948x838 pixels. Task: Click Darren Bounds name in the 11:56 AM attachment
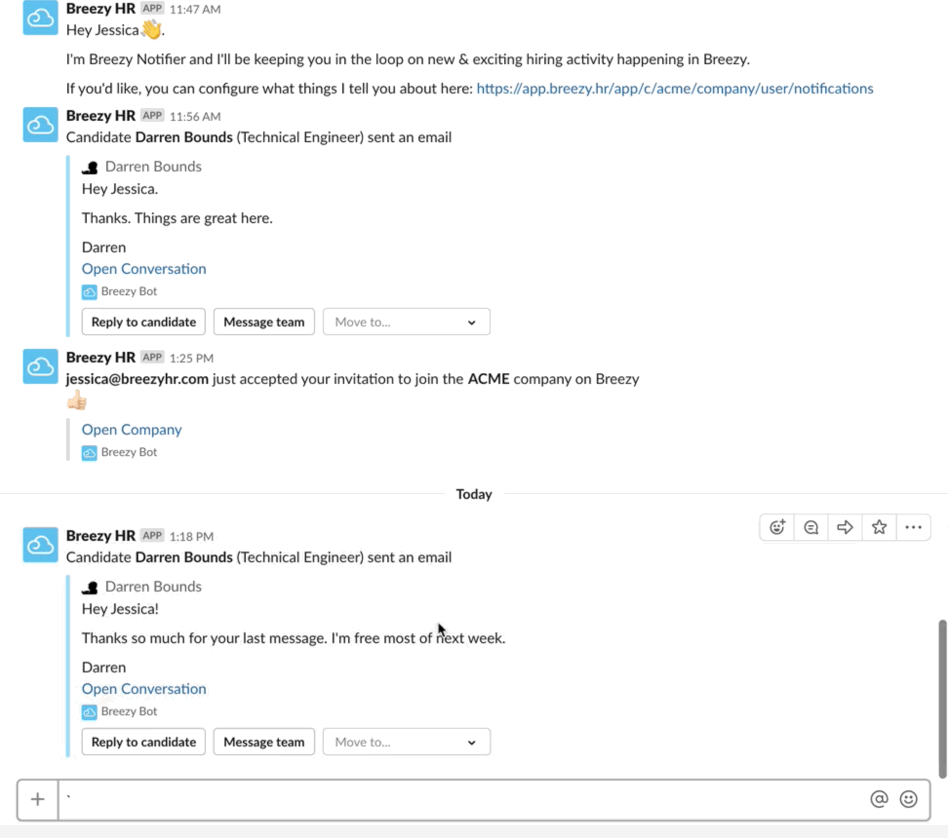154,167
